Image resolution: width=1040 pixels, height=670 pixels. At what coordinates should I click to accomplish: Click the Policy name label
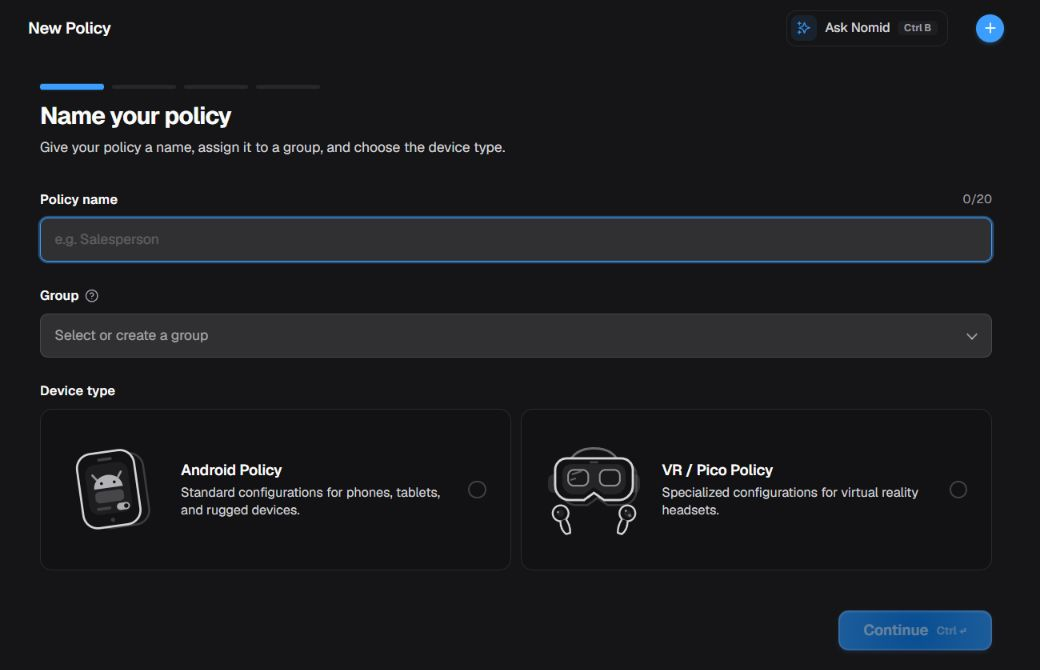point(79,200)
